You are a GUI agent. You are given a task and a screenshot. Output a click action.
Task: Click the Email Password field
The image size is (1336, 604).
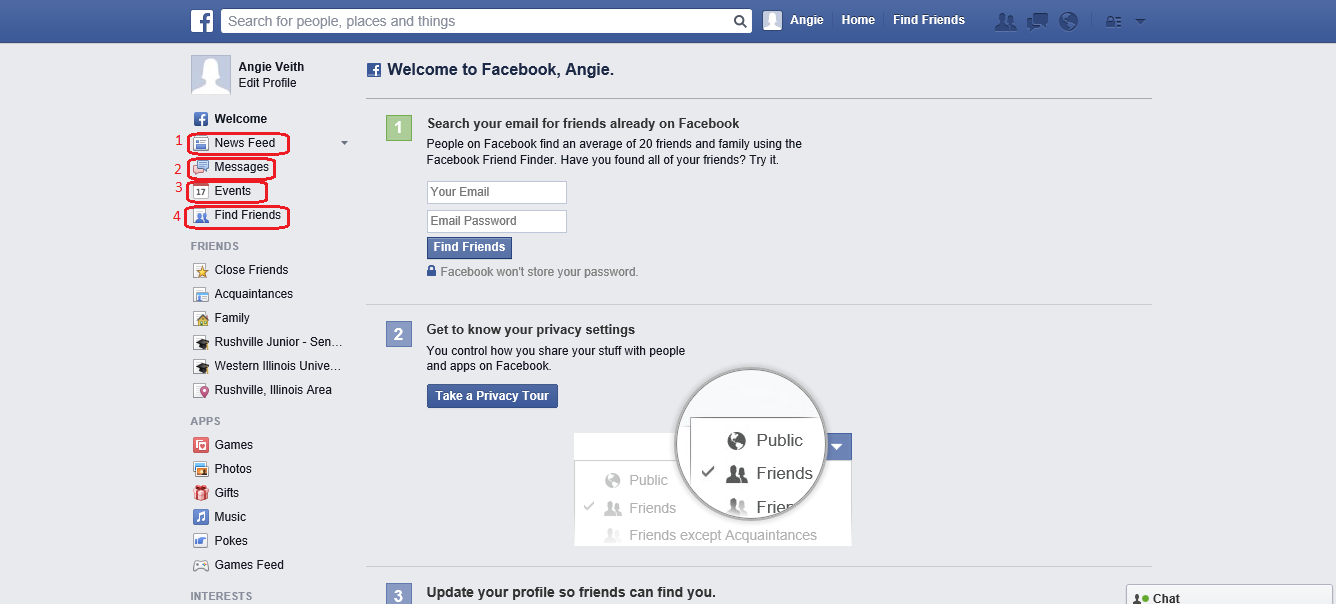[x=497, y=221]
